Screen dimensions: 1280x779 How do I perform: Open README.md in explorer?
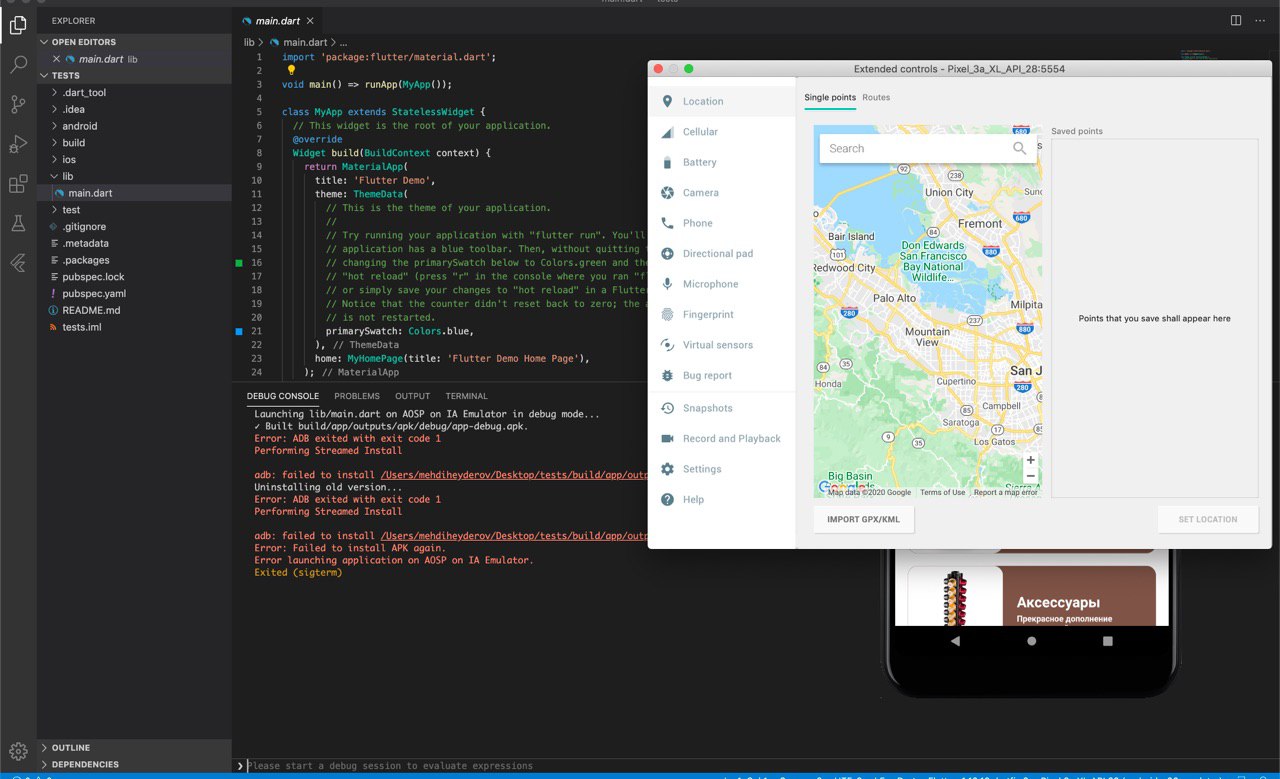135,310
